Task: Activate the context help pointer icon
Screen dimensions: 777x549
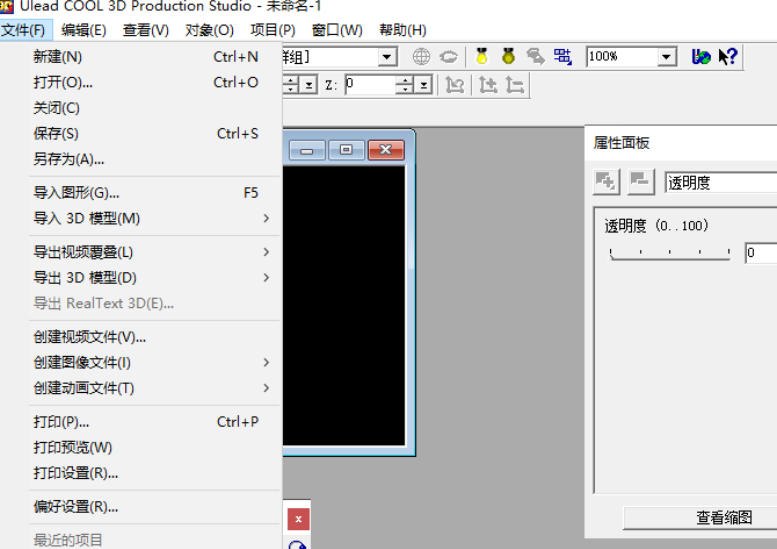Action: click(728, 57)
